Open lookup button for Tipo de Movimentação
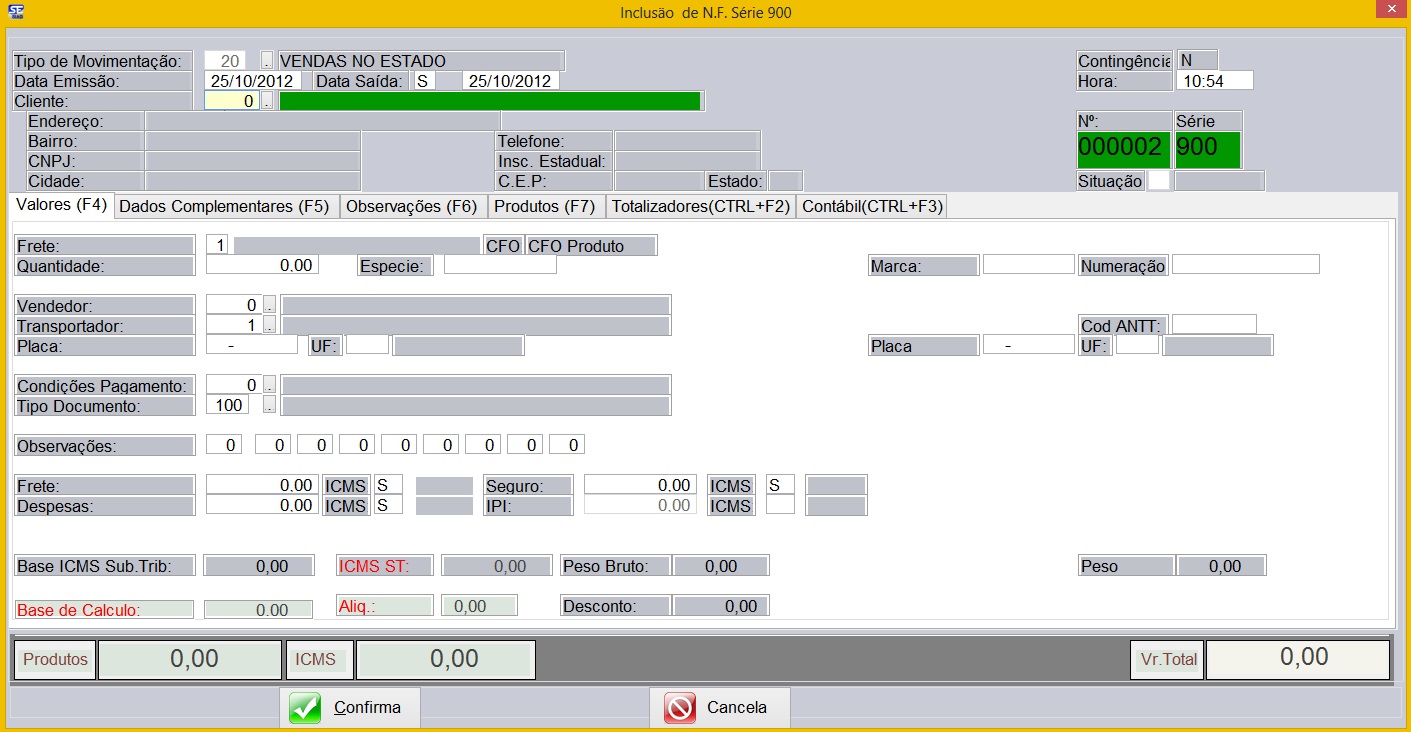 pos(267,61)
